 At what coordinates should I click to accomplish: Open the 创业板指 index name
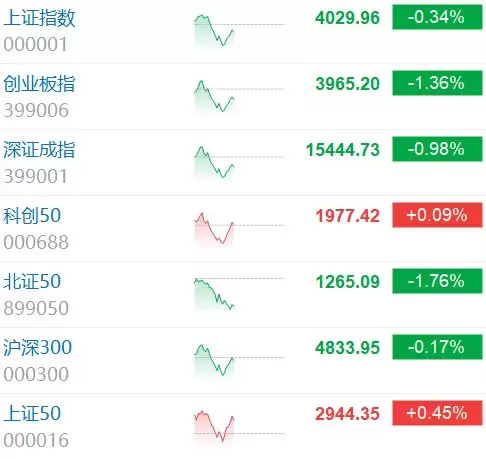39,84
